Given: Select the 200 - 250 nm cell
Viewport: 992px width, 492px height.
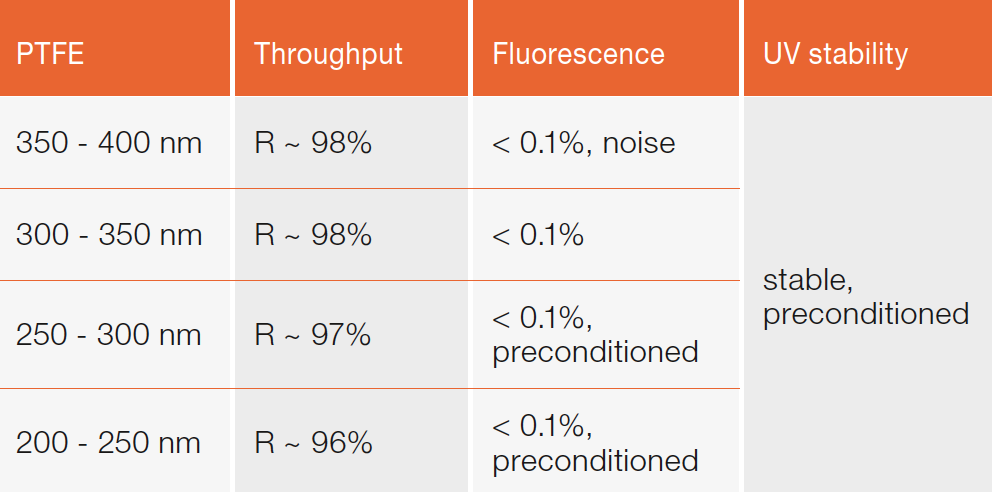Looking at the screenshot, I should (109, 442).
